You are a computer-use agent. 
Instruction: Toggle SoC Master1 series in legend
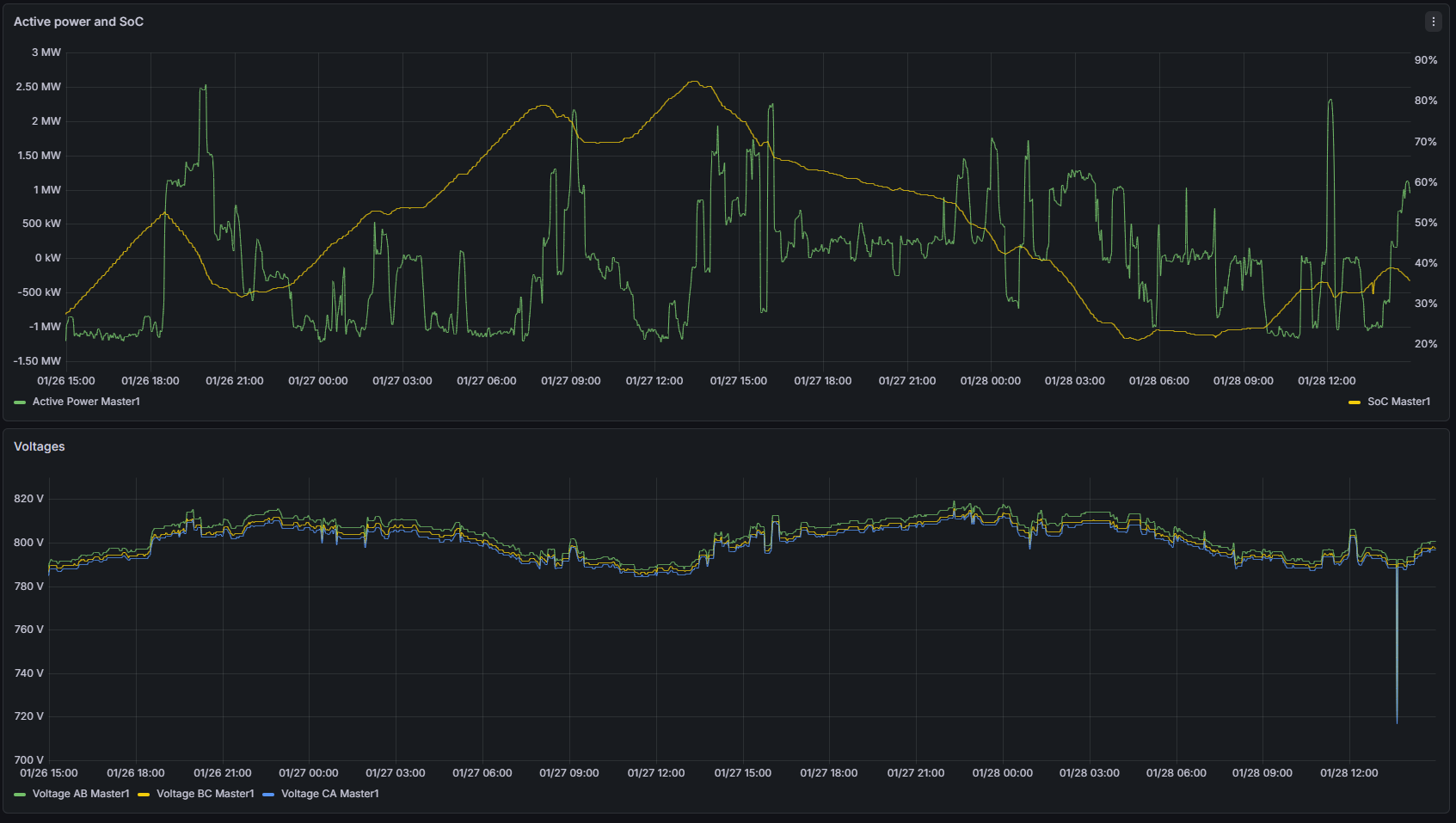(1399, 402)
